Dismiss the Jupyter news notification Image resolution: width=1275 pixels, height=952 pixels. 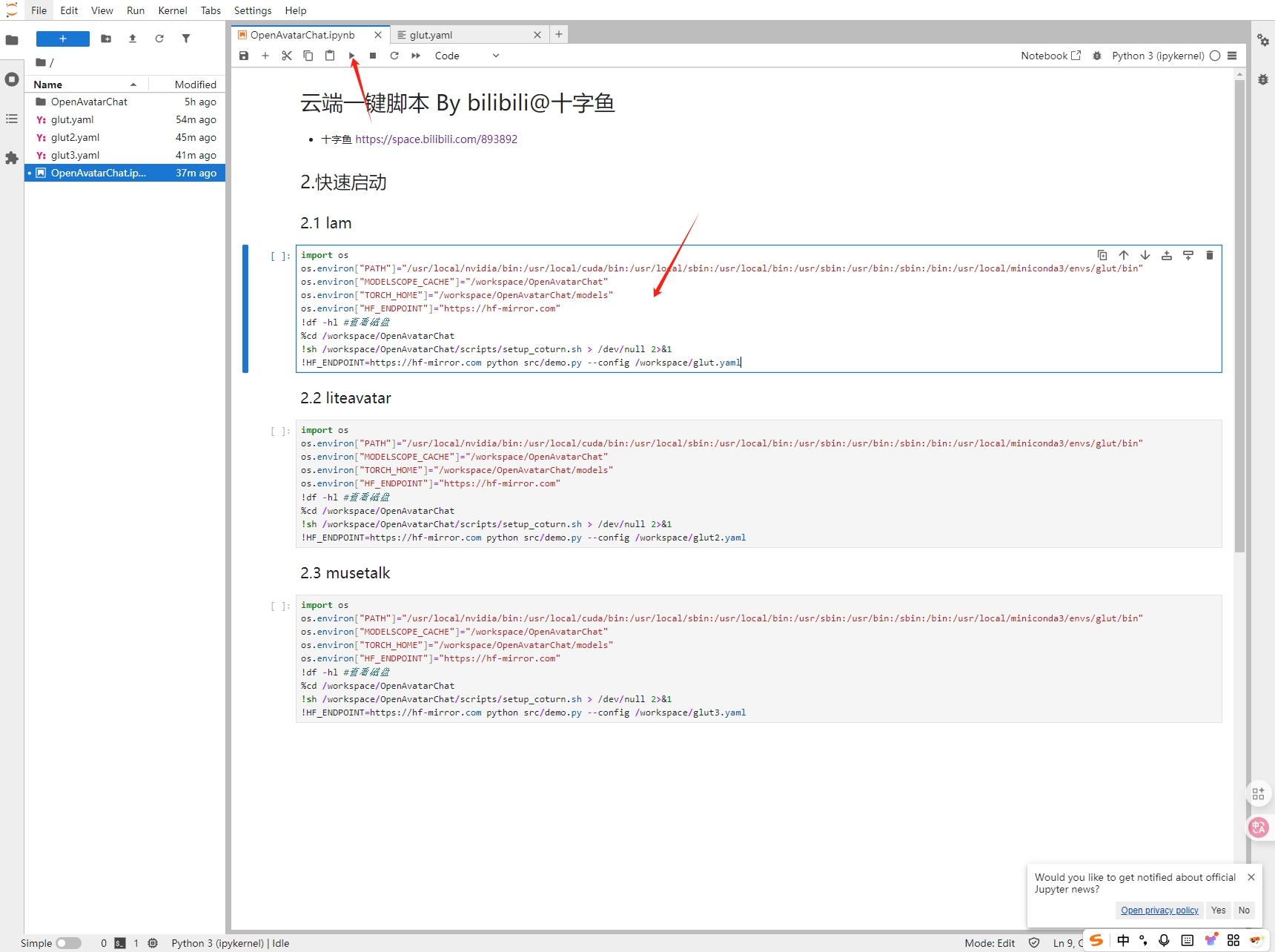coord(1251,877)
